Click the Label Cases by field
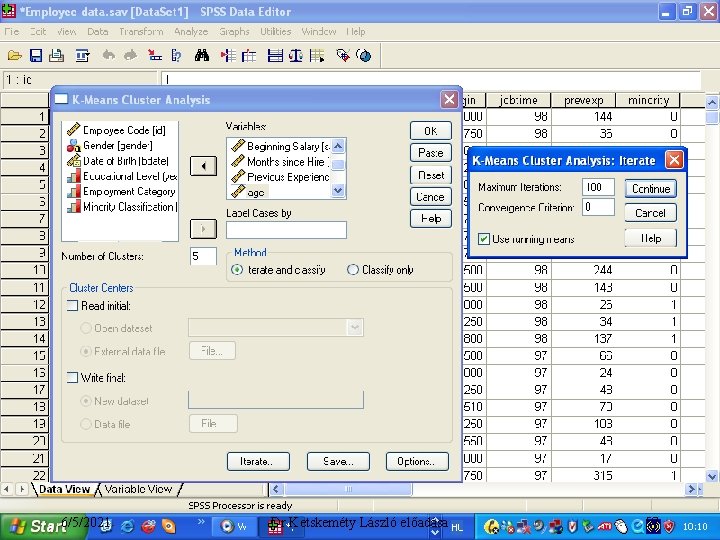The height and width of the screenshot is (540, 720). (x=286, y=230)
